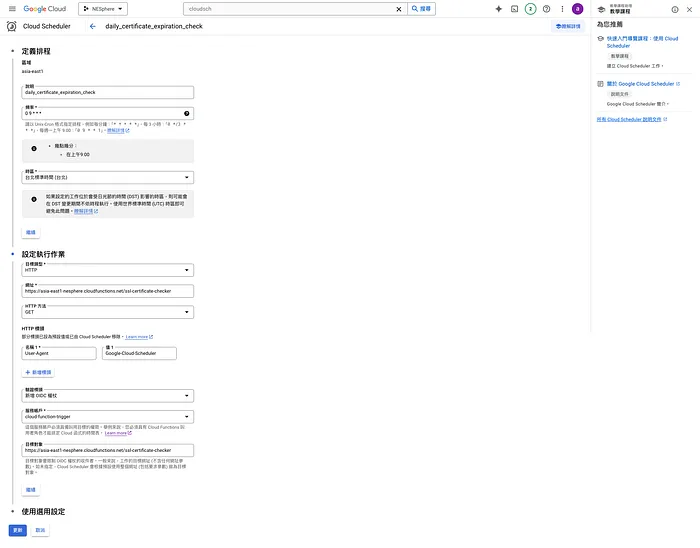
Task: Click the add header button
Action: pyautogui.click(x=38, y=372)
